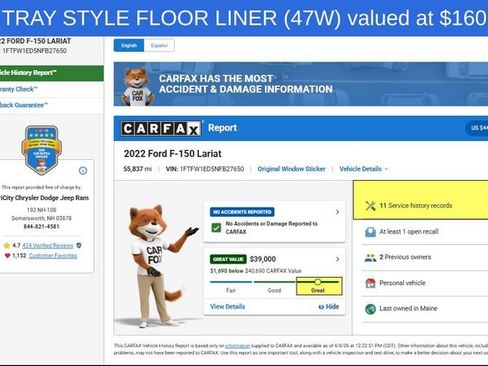Open the Buyback Guarantee sidebar item
Viewport: 488px width, 366px height.
coord(52,105)
